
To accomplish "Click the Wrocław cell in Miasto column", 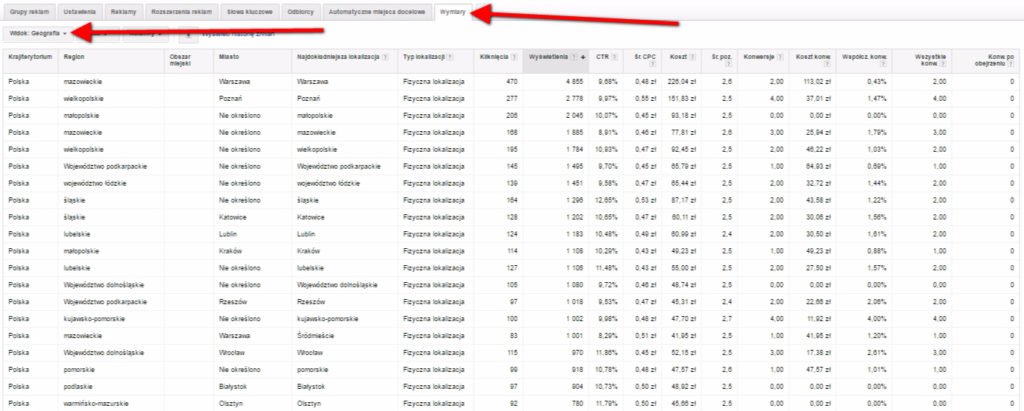I will tap(232, 353).
